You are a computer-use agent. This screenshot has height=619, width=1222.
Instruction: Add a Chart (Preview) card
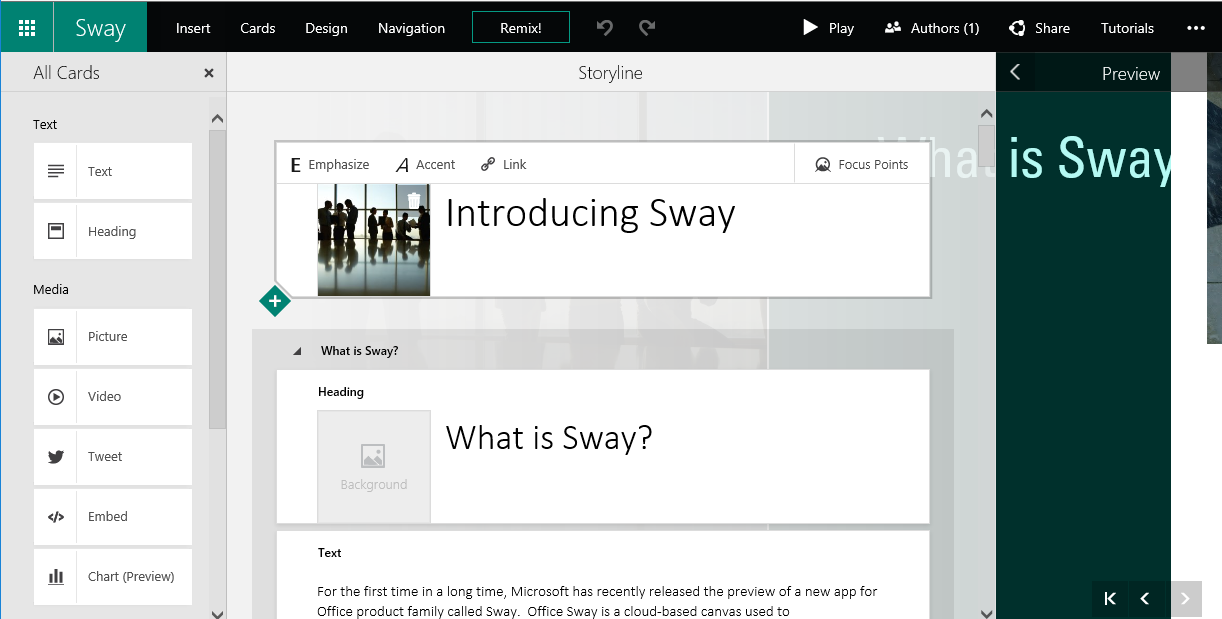[112, 576]
